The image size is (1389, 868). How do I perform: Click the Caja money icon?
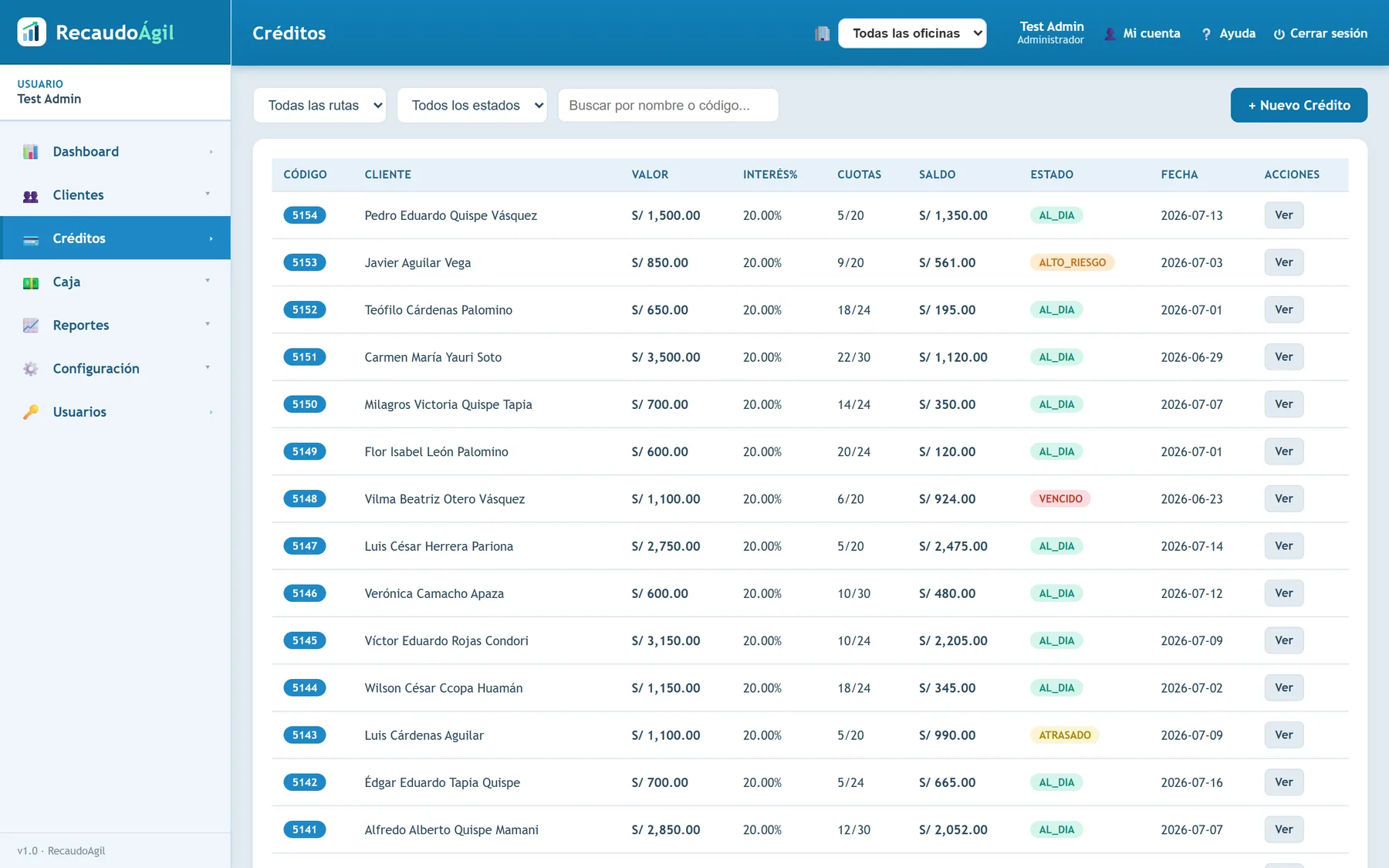pos(31,282)
